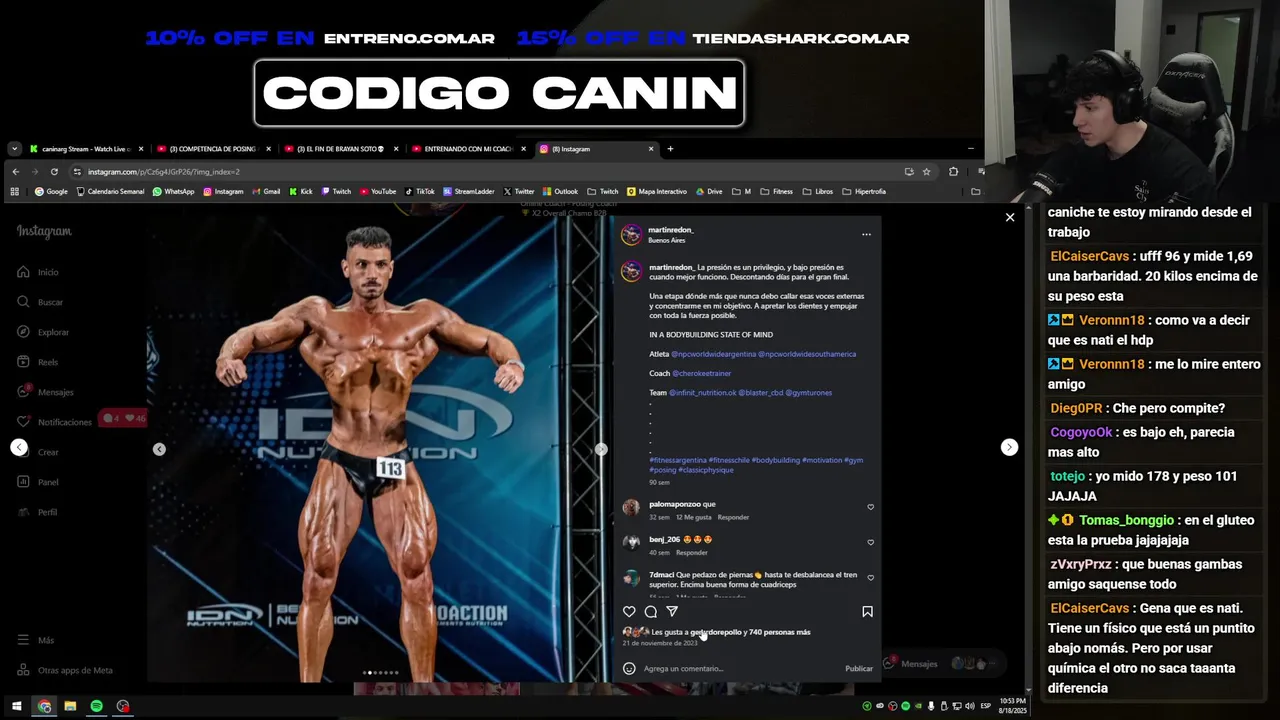Like 7dmaci's comment
The image size is (1280, 720).
(x=870, y=577)
